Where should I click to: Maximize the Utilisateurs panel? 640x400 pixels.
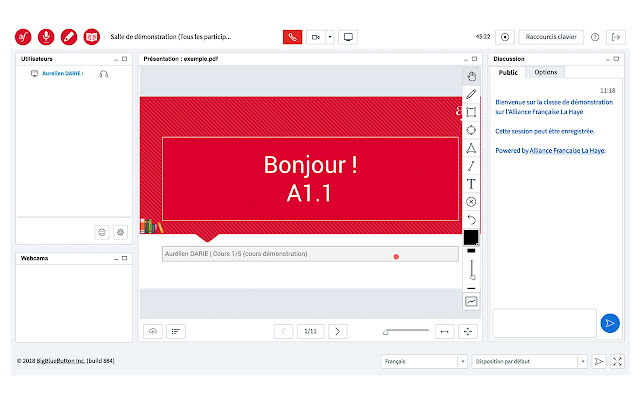click(124, 59)
